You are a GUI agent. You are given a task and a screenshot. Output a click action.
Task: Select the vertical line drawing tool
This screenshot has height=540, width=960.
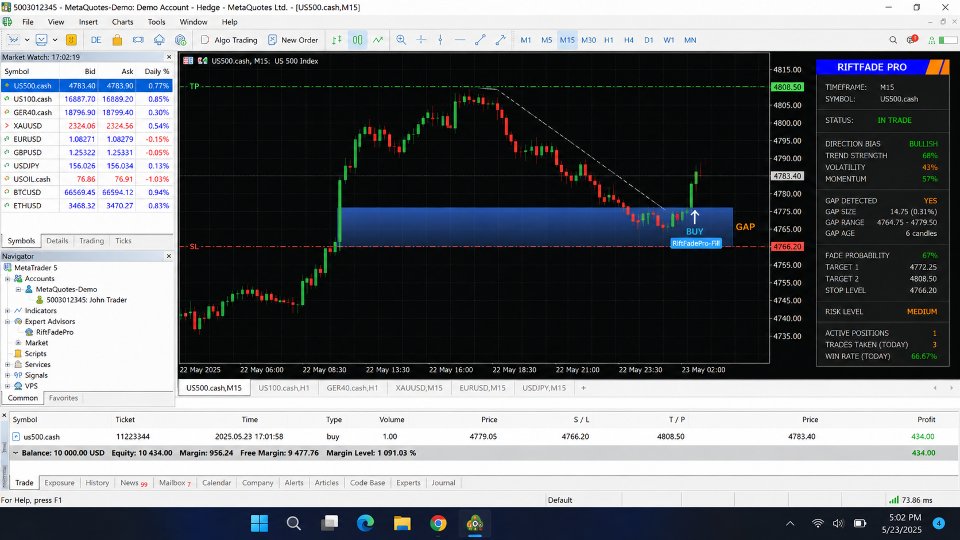pyautogui.click(x=441, y=40)
